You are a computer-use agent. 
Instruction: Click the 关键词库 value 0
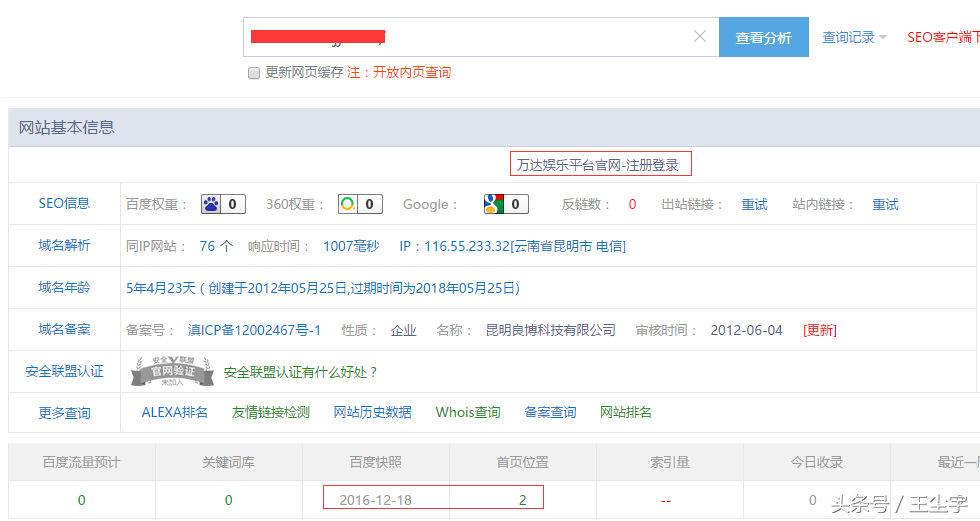[228, 500]
